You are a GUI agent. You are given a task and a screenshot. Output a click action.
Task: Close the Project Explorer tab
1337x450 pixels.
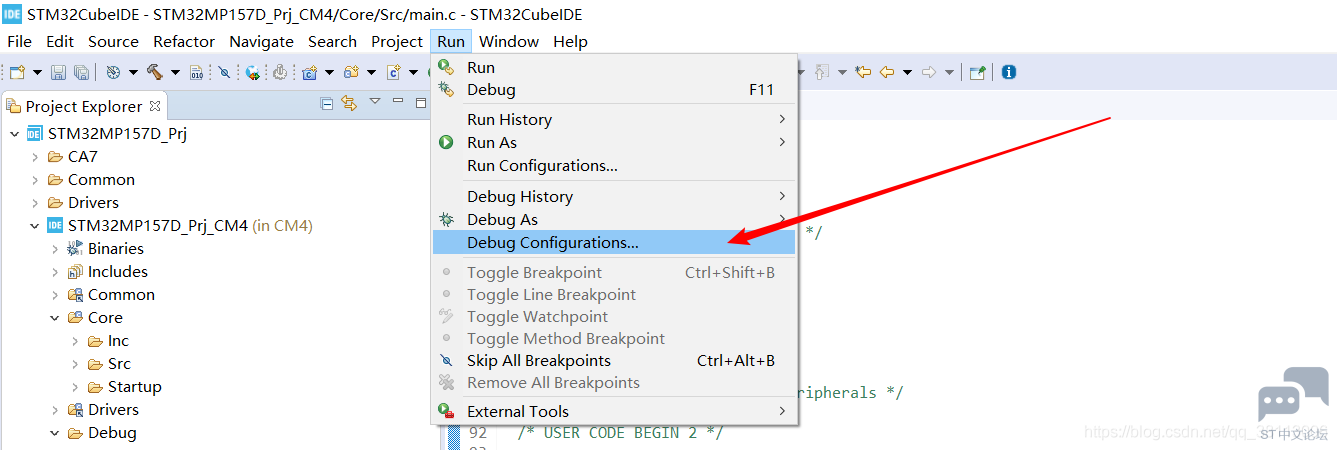click(x=155, y=106)
